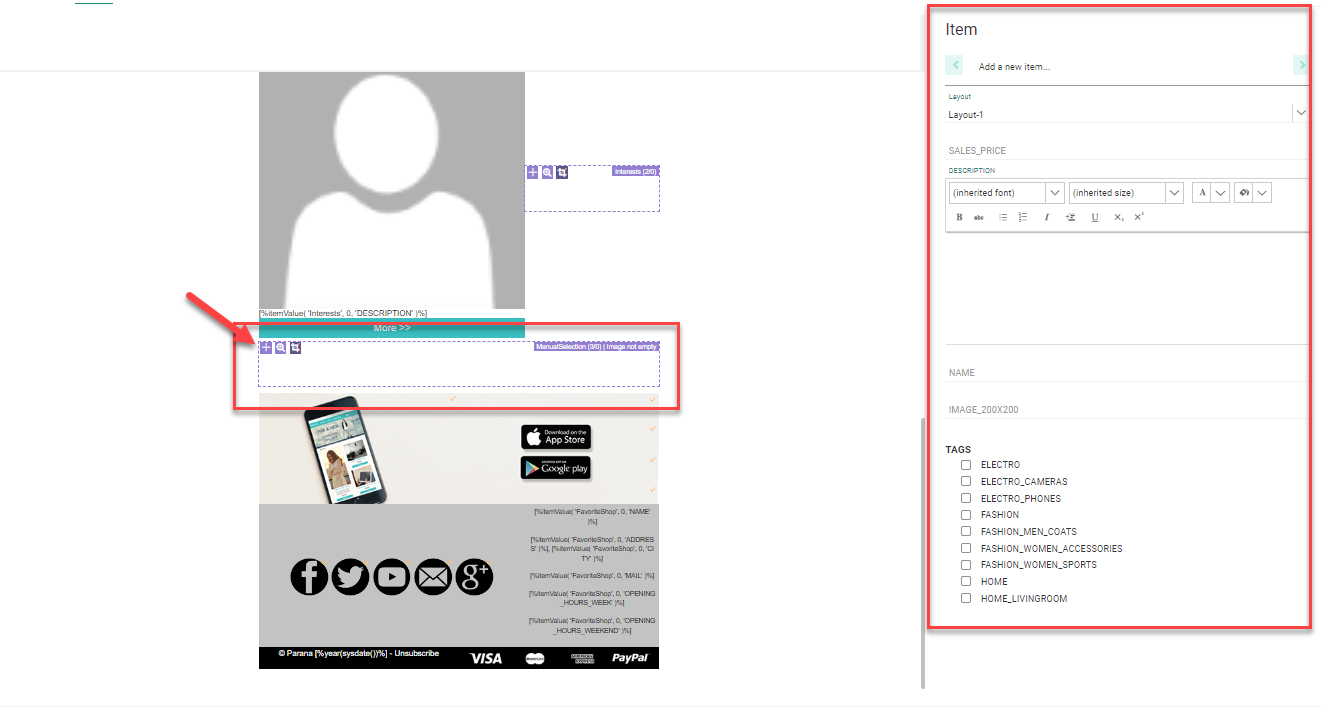Click Facebook icon in footer
This screenshot has height=709, width=1321.
click(309, 577)
